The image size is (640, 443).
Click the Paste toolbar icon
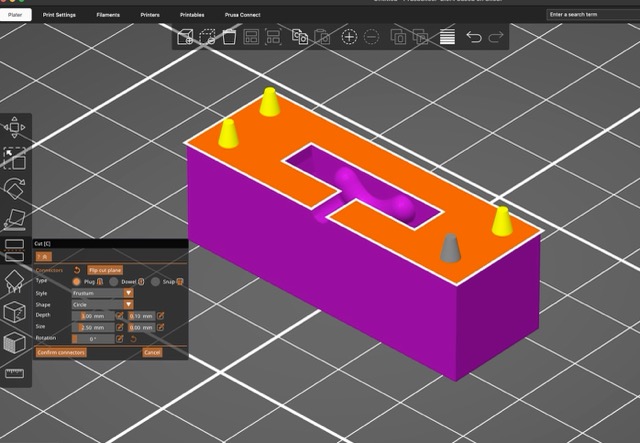[x=322, y=37]
